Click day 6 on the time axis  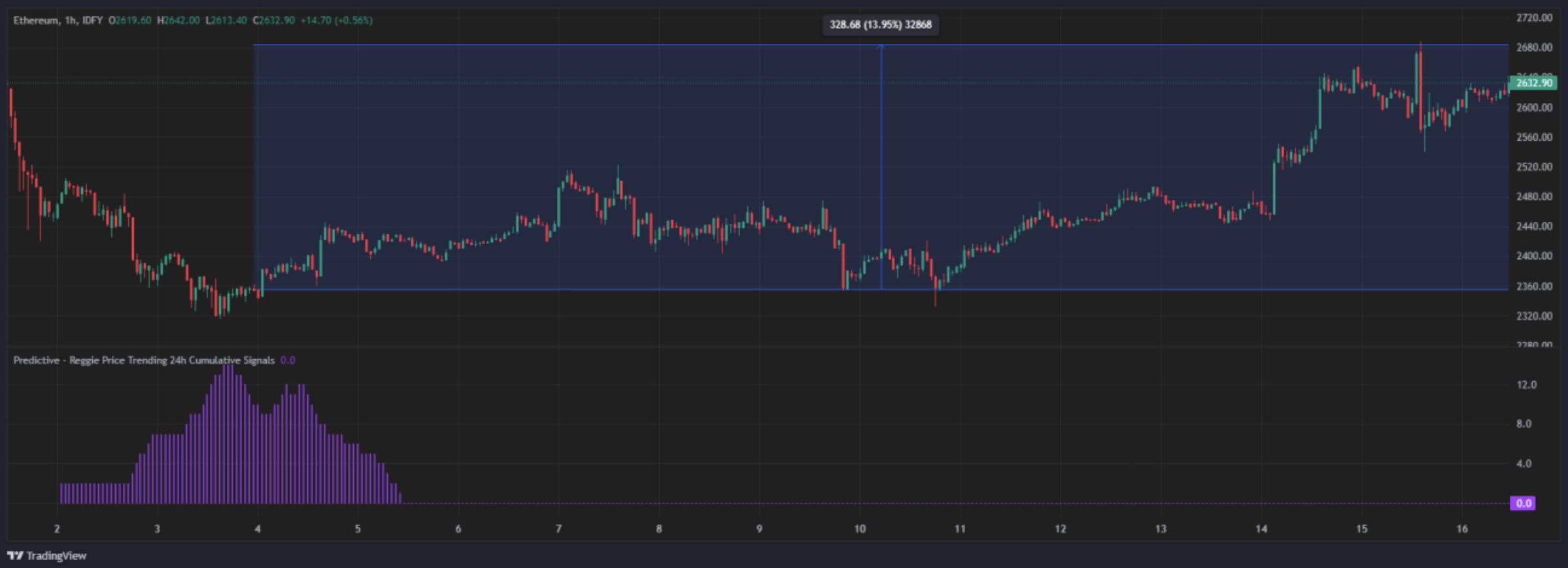(x=458, y=529)
